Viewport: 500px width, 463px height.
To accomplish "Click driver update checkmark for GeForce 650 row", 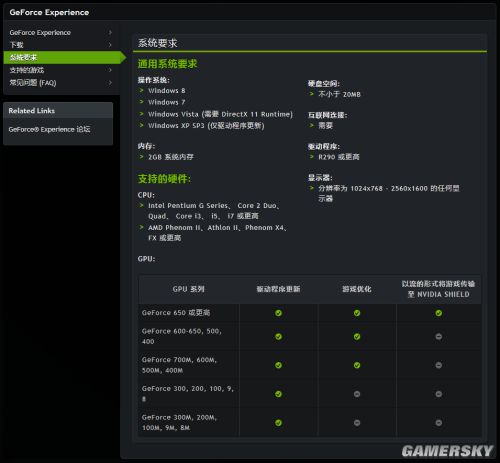I will coord(278,313).
